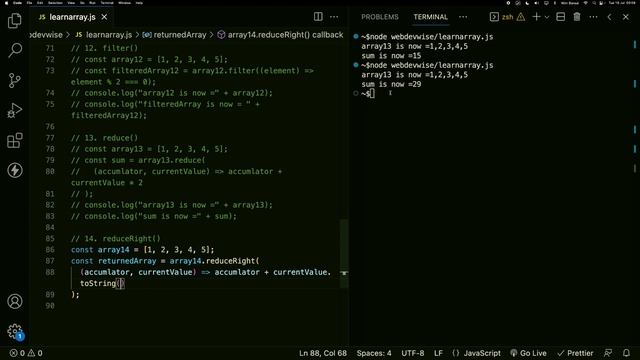Open the feedback icon in status bar
640x360 pixels.
(608, 353)
